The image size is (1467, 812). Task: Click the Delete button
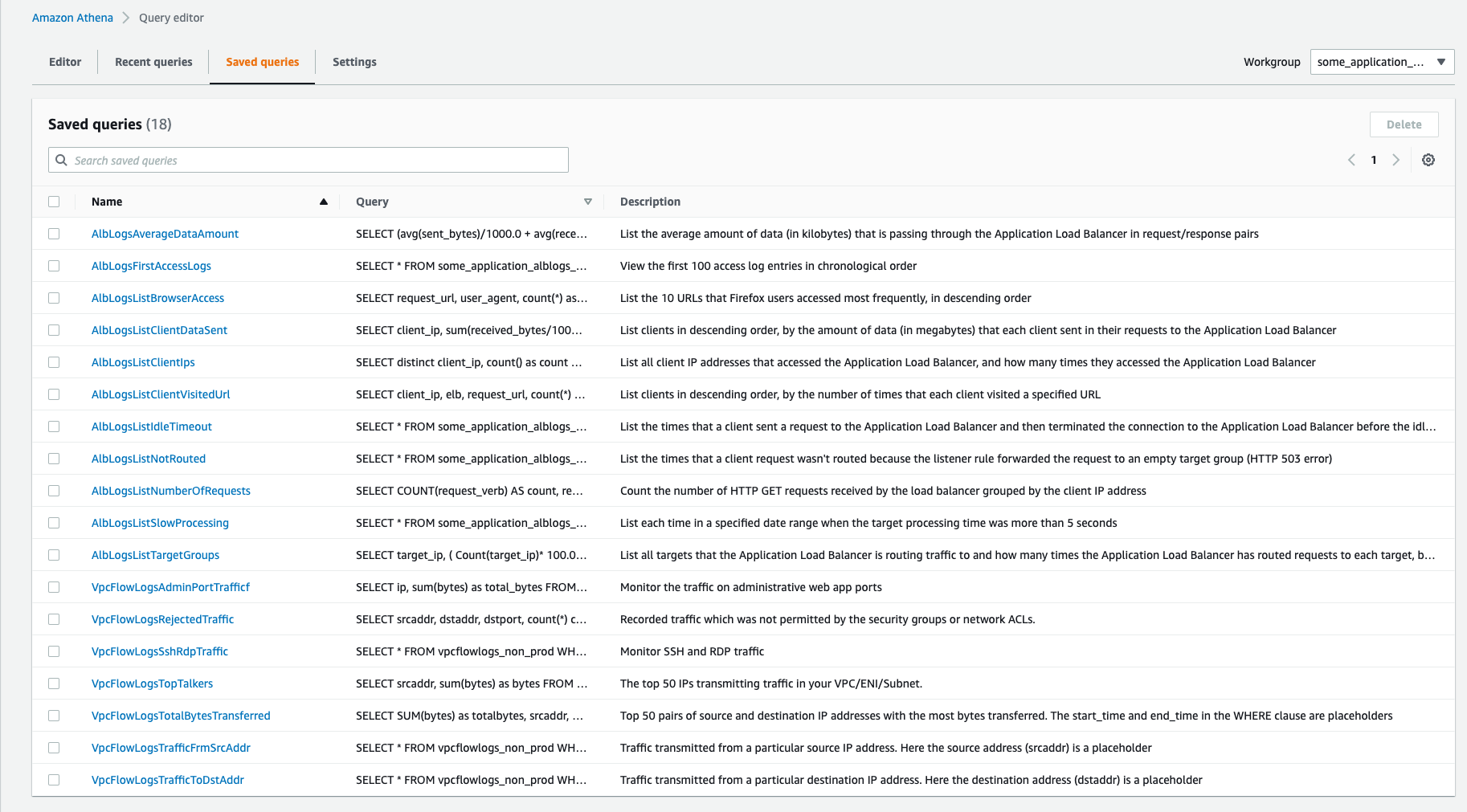[x=1404, y=124]
